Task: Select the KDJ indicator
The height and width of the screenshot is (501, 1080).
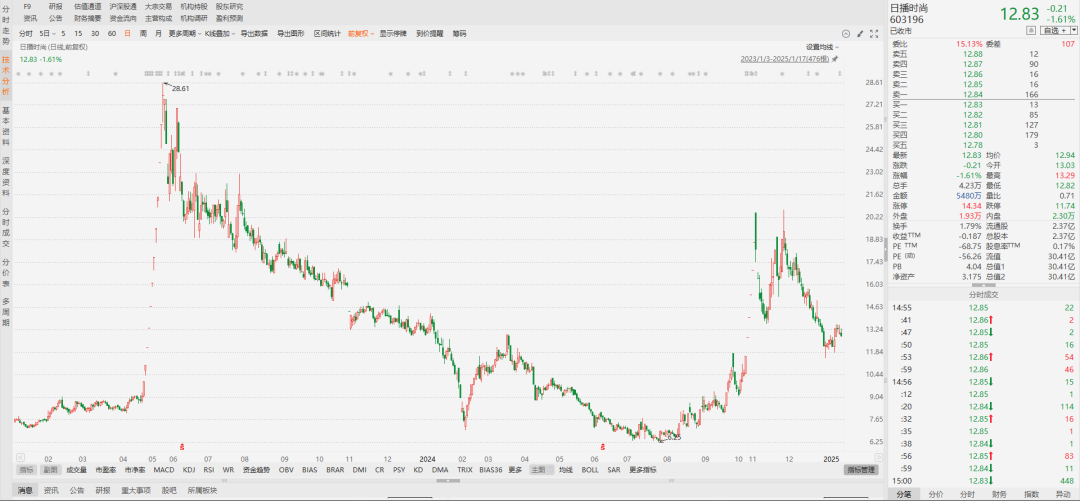Action: 189,470
